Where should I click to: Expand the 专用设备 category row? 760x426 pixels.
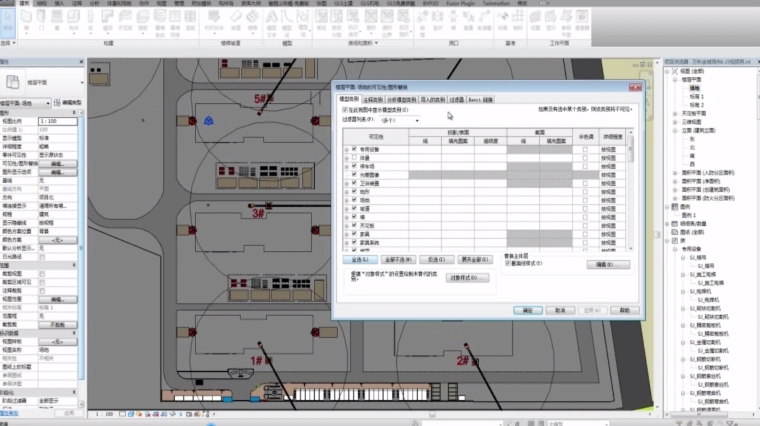346,149
